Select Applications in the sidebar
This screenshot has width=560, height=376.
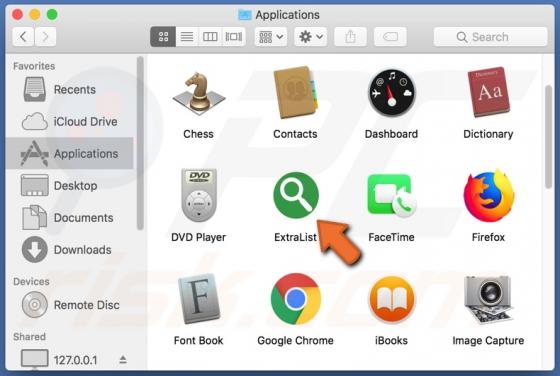pyautogui.click(x=70, y=154)
